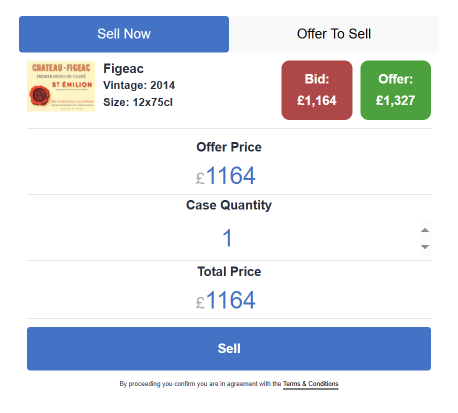Click the Size: 12x75cl text
This screenshot has width=458, height=413.
138,102
